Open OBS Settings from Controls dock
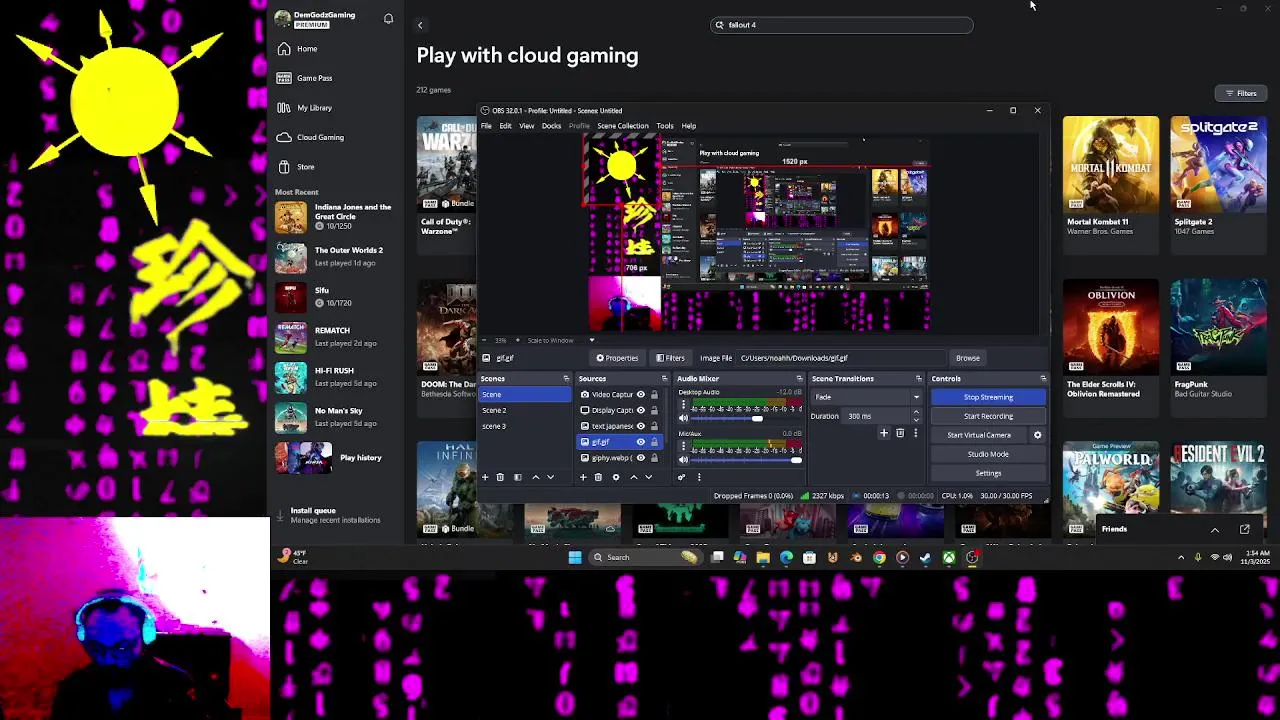Viewport: 1280px width, 720px height. coord(988,473)
